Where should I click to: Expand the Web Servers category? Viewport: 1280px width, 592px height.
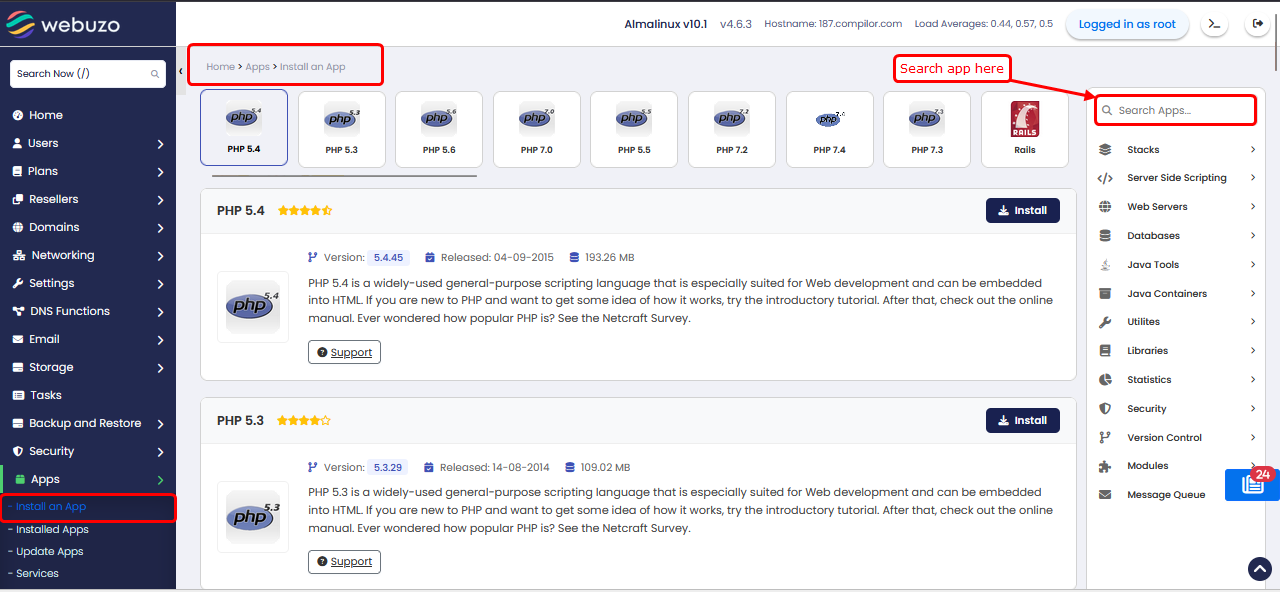point(1177,207)
